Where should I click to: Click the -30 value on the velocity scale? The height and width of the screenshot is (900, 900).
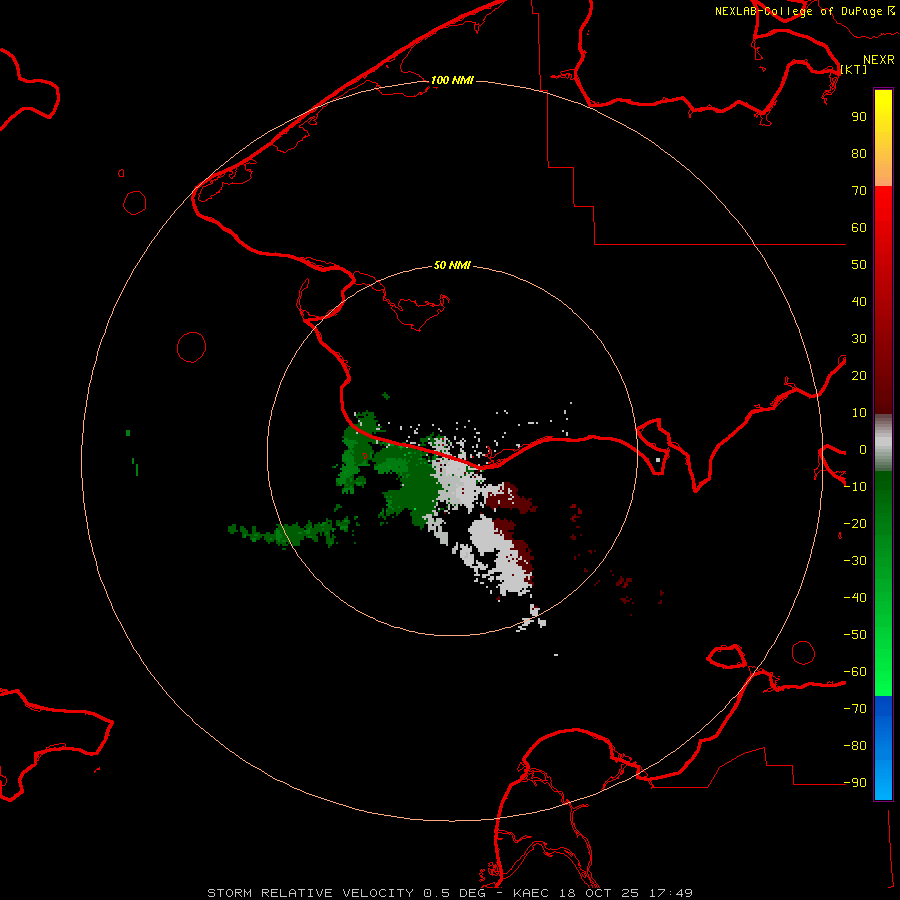[855, 561]
